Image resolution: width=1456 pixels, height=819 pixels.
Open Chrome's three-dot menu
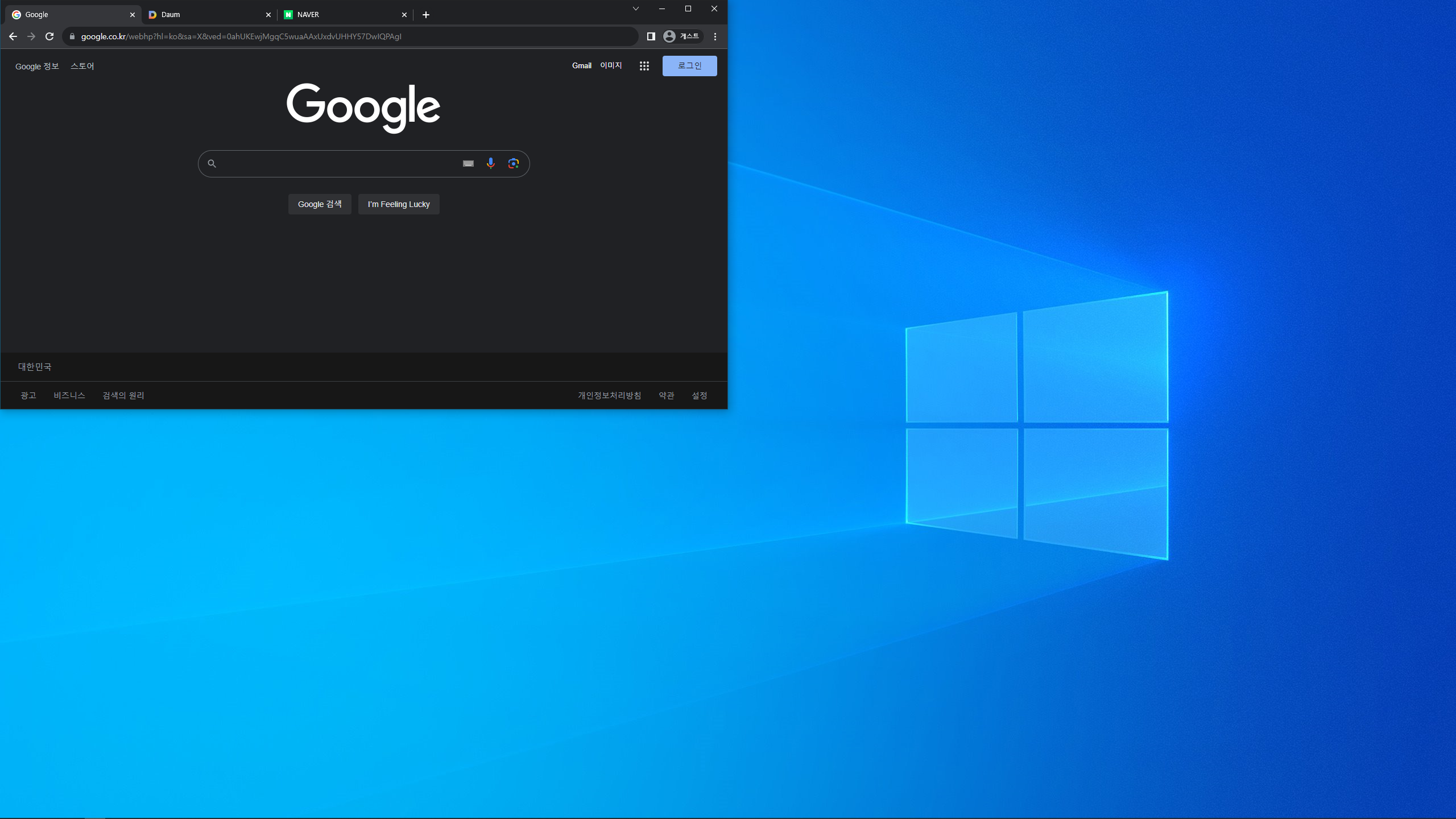tap(715, 36)
